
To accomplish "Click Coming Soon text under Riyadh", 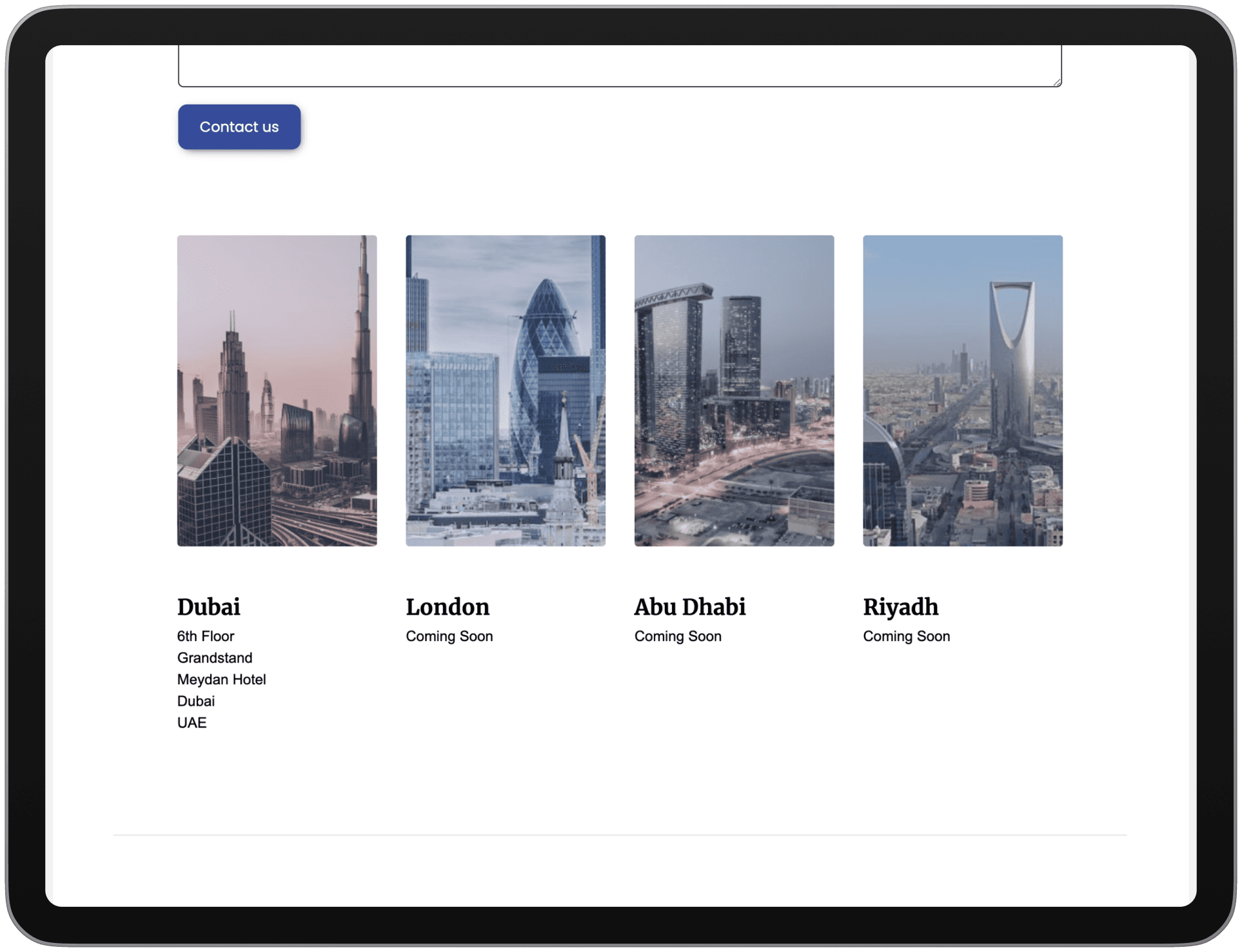I will [x=906, y=637].
